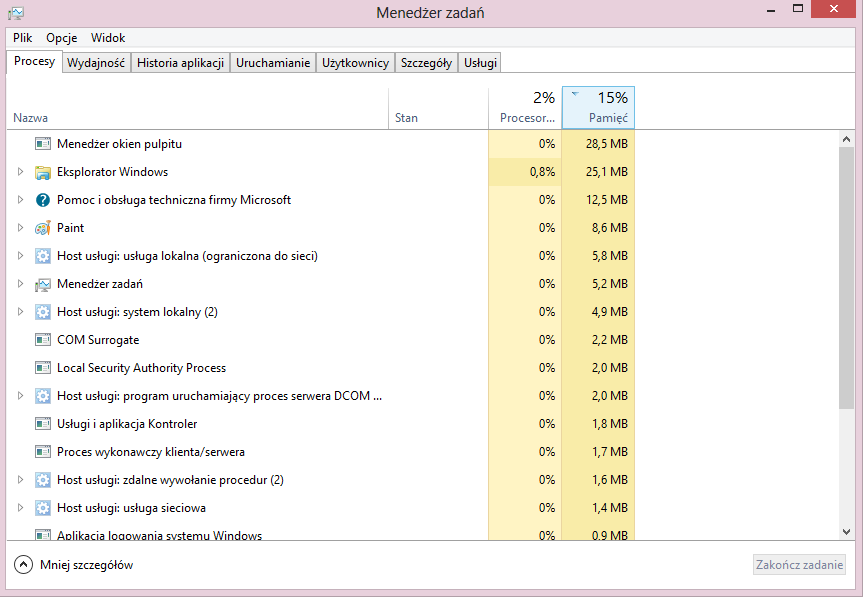Collapse details with Mniej szczegółów arrow
Image resolution: width=863 pixels, height=597 pixels.
(23, 565)
